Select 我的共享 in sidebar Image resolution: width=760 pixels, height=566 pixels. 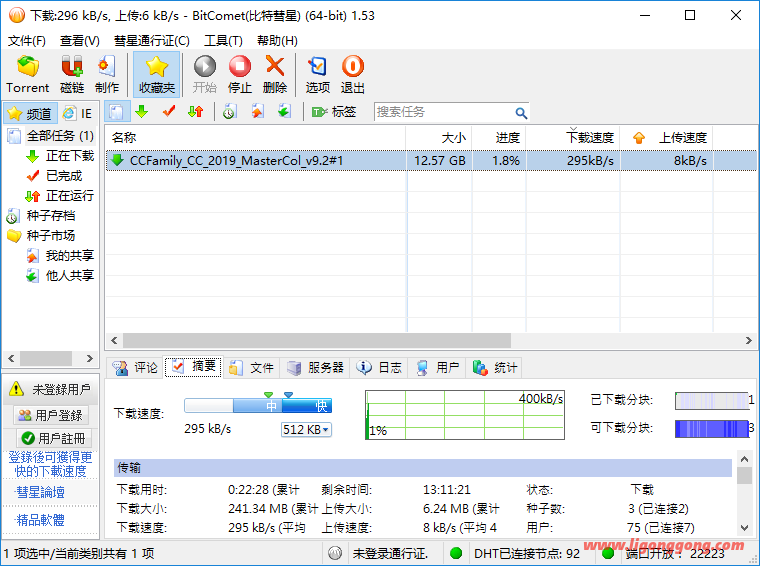tap(69, 255)
